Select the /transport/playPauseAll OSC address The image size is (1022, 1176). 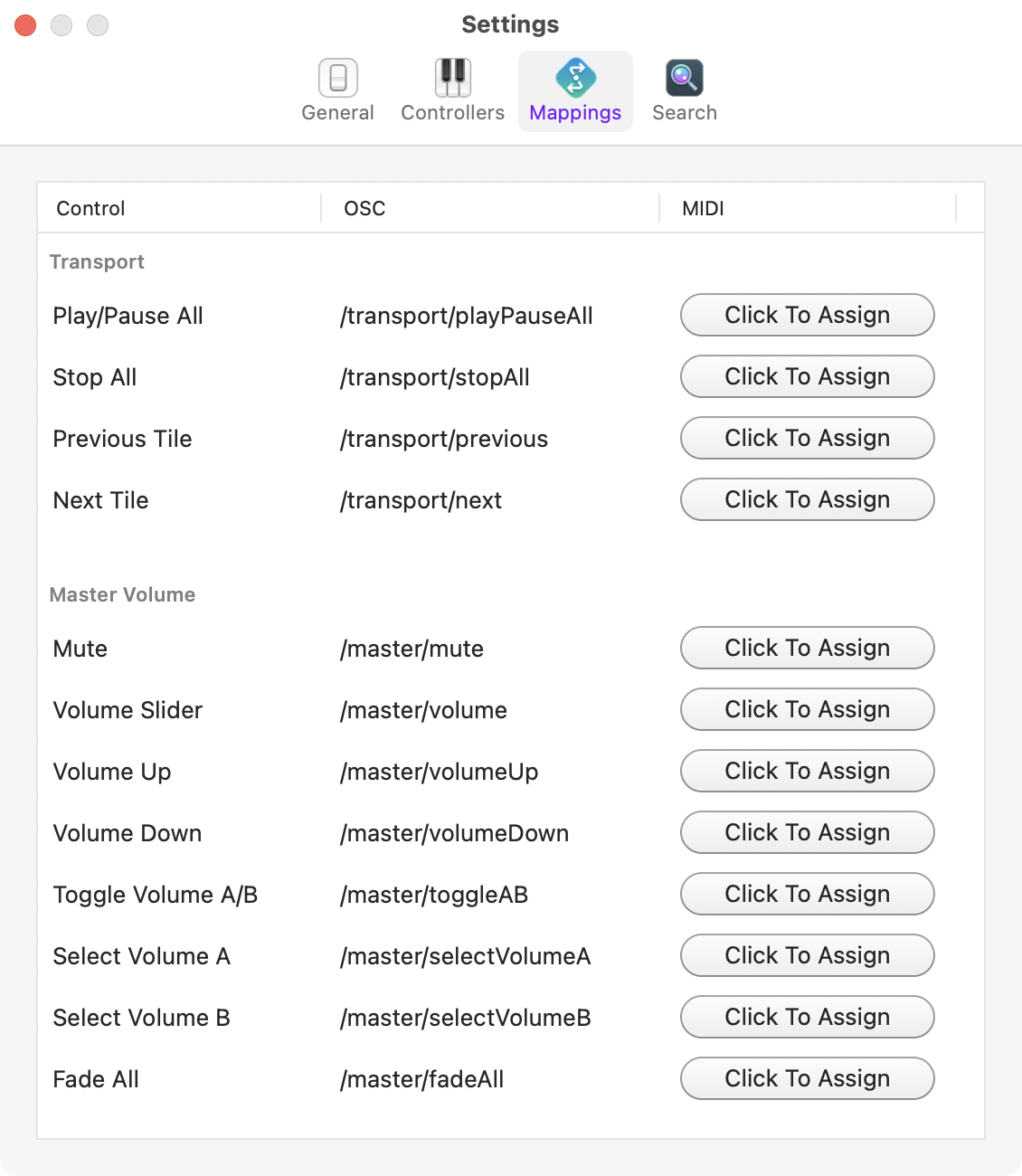467,316
